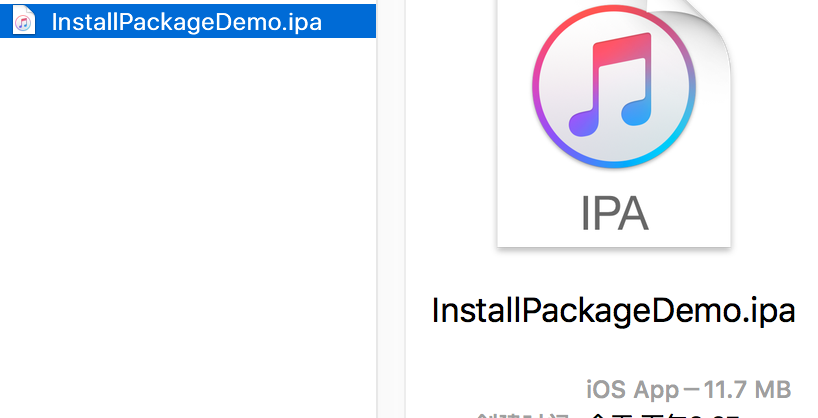
Task: Click the large IPA document preview
Action: coord(614,123)
